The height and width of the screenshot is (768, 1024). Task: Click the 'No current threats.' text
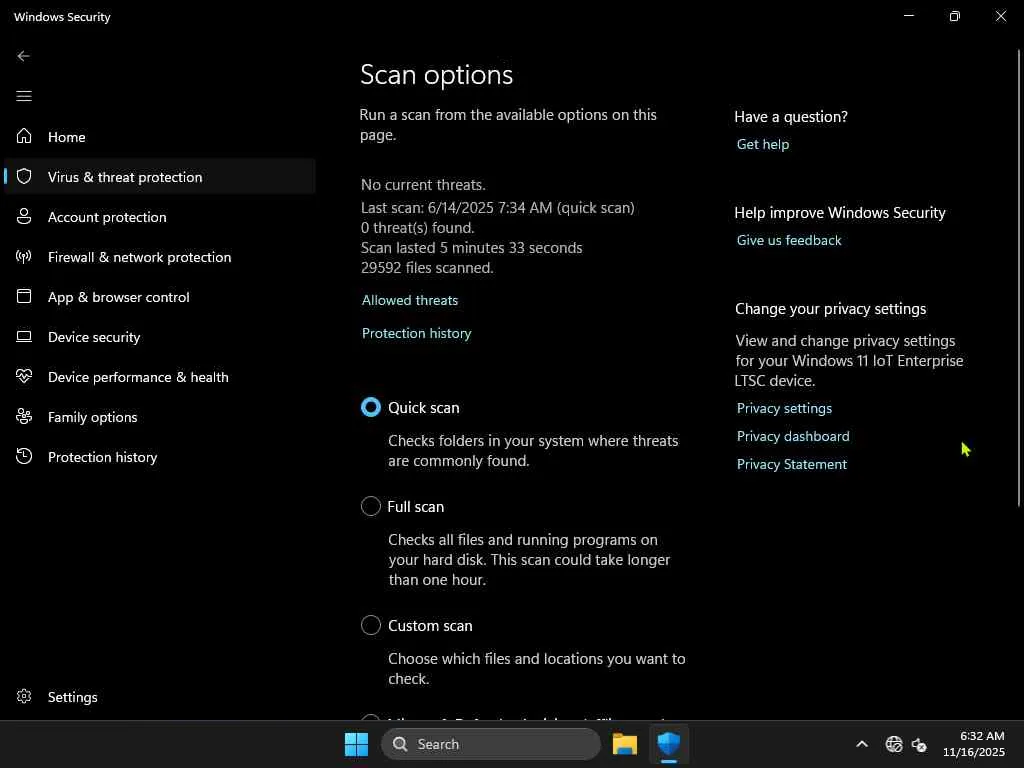pos(423,185)
